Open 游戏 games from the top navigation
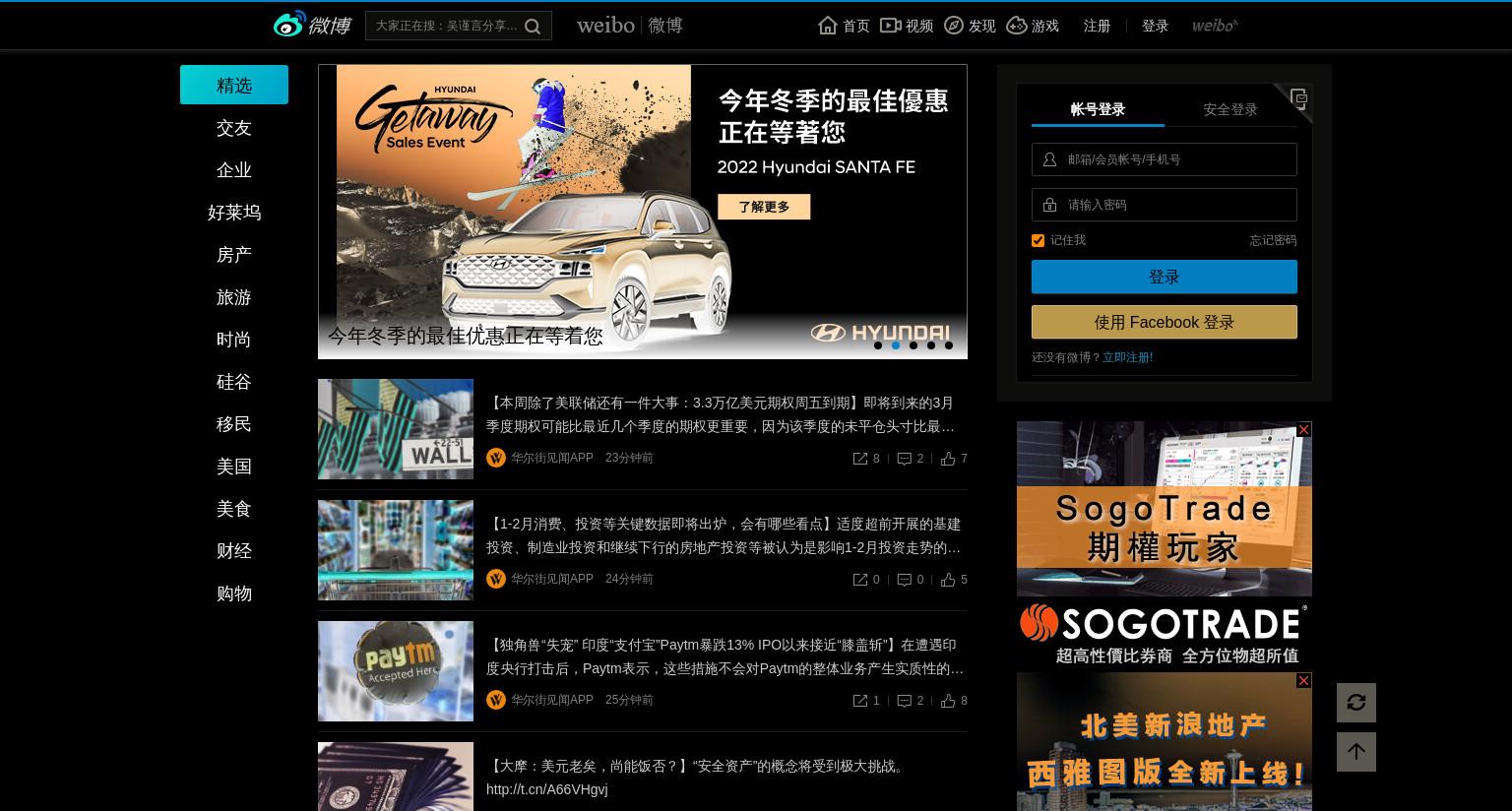 [1033, 26]
